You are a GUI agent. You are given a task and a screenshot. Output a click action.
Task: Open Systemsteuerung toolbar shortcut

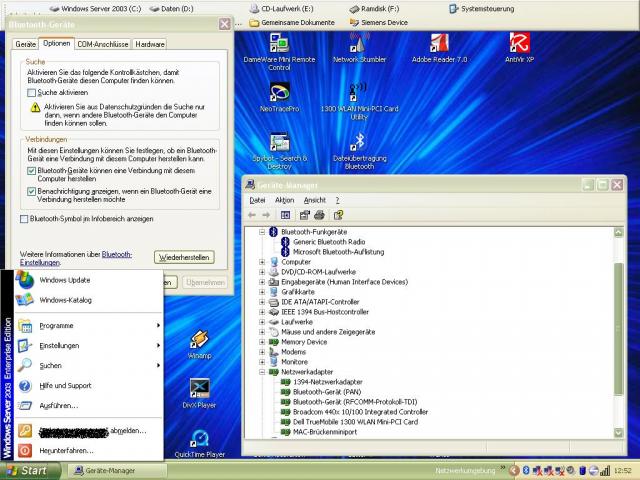coord(482,9)
